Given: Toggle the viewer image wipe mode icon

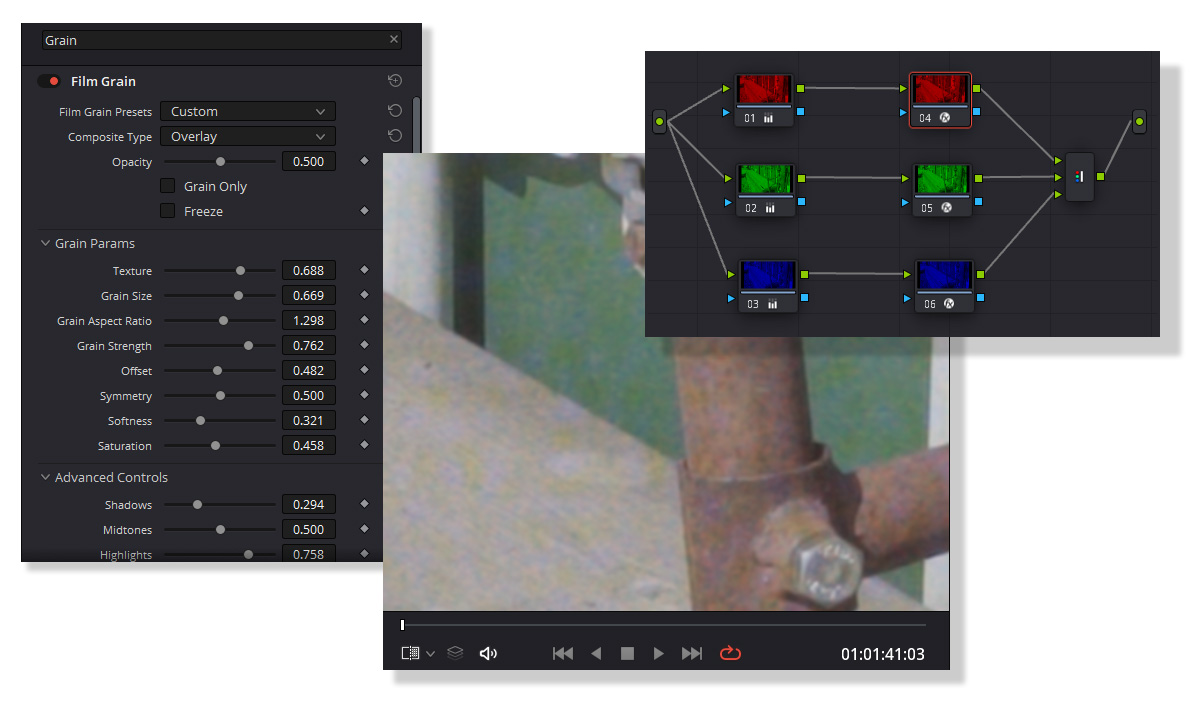Looking at the screenshot, I should click(x=410, y=653).
